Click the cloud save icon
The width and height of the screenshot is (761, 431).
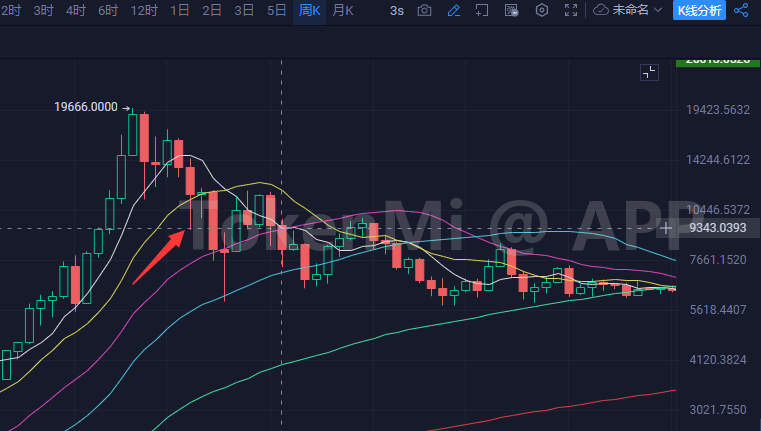coord(601,10)
